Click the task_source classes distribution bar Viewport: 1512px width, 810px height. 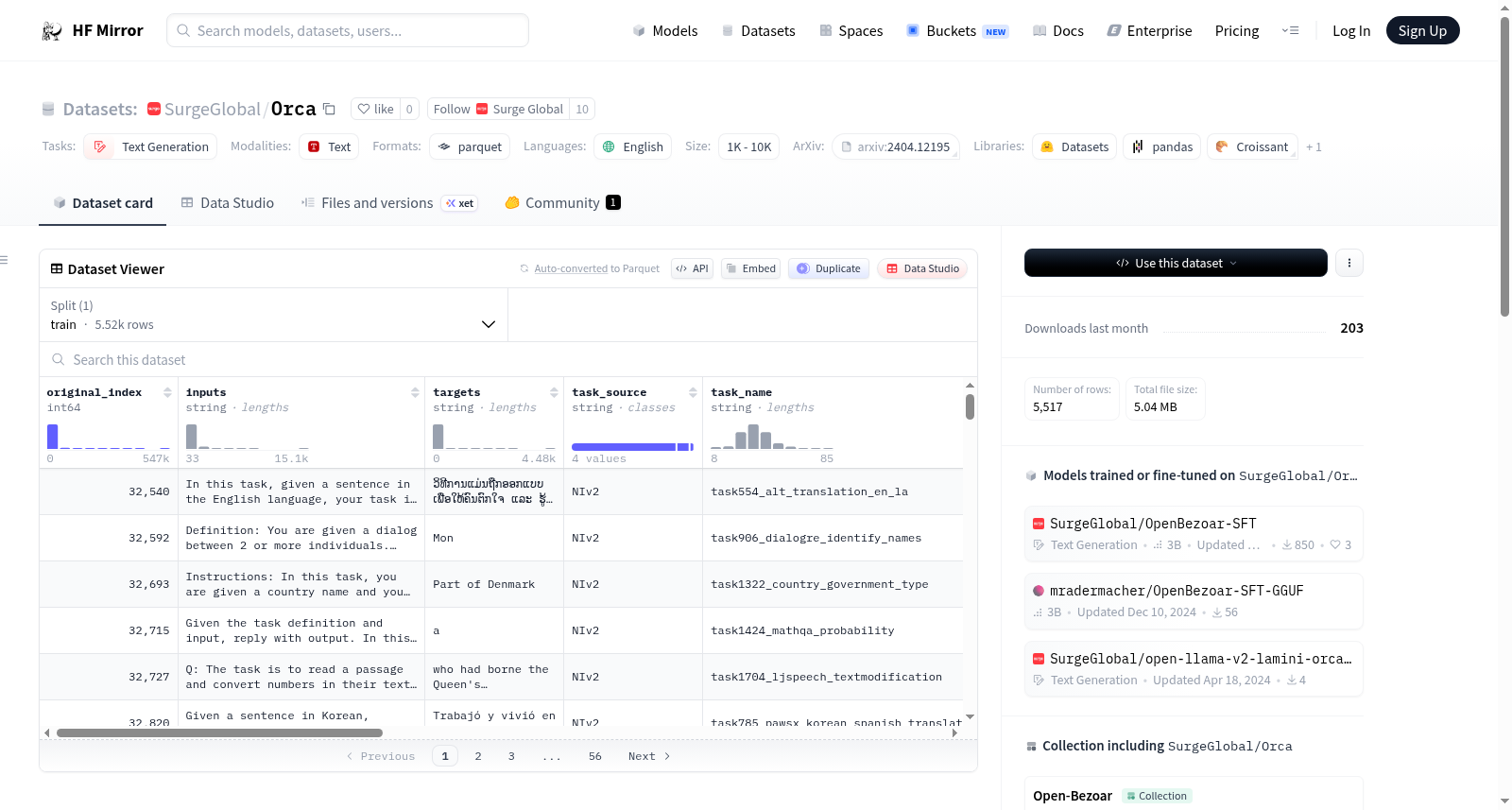pos(632,446)
